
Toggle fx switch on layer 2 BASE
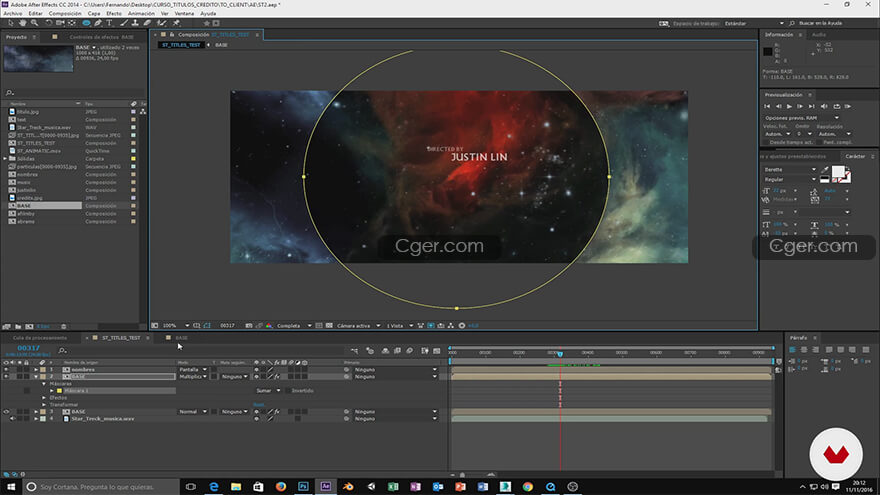[277, 377]
